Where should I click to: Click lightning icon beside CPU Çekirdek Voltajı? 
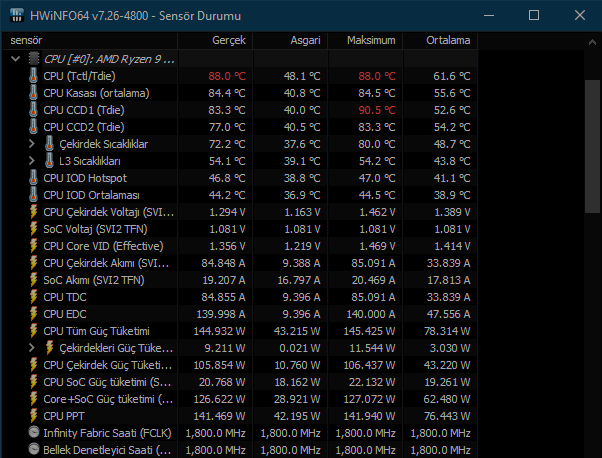click(x=34, y=212)
